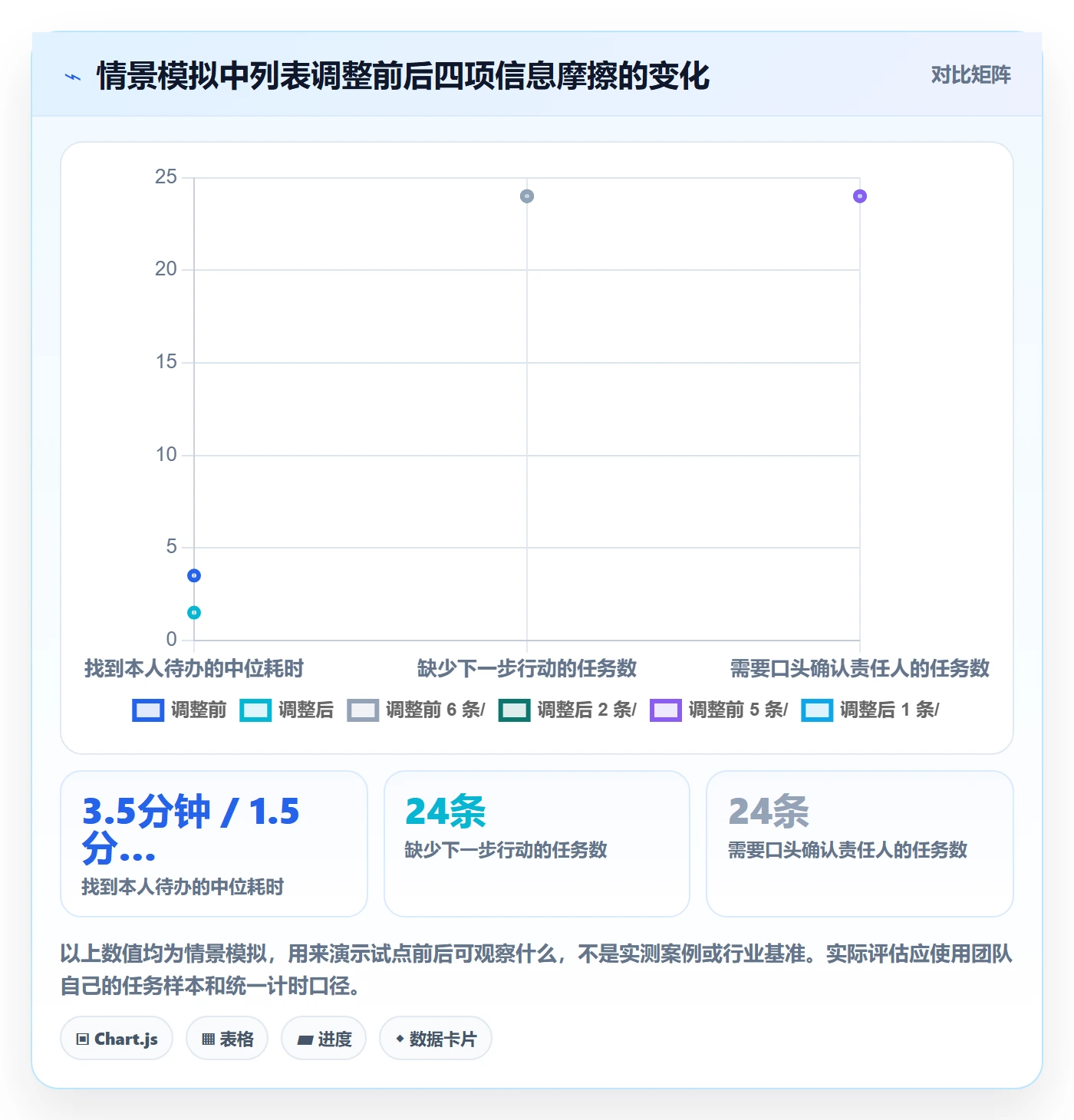Click the stat card caption 找到本人待办的中位耗时
Screen dimensions: 1074x1120
(x=183, y=887)
